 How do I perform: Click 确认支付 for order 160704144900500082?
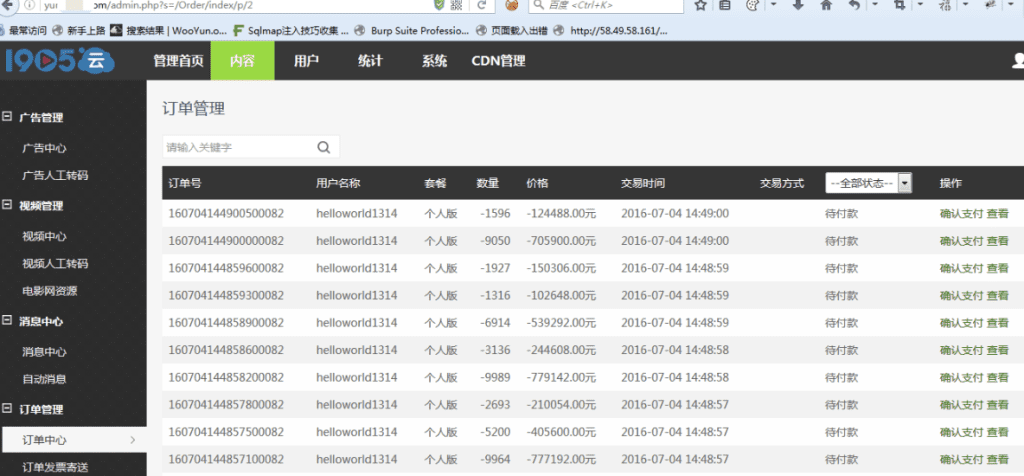[961, 213]
